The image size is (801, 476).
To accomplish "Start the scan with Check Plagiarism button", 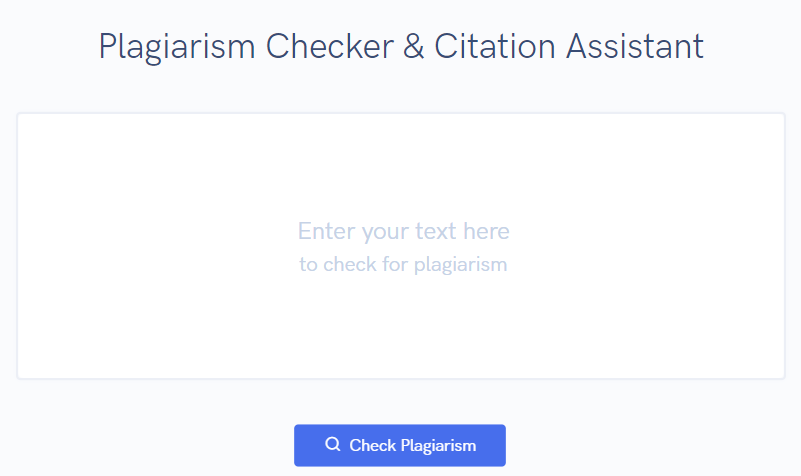I will pyautogui.click(x=399, y=445).
